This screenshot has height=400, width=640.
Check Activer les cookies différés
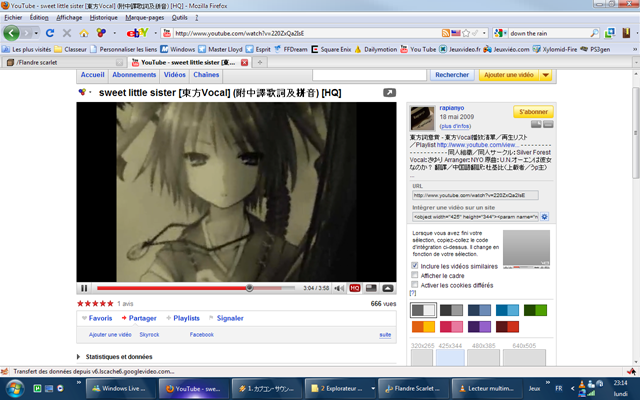coord(414,285)
